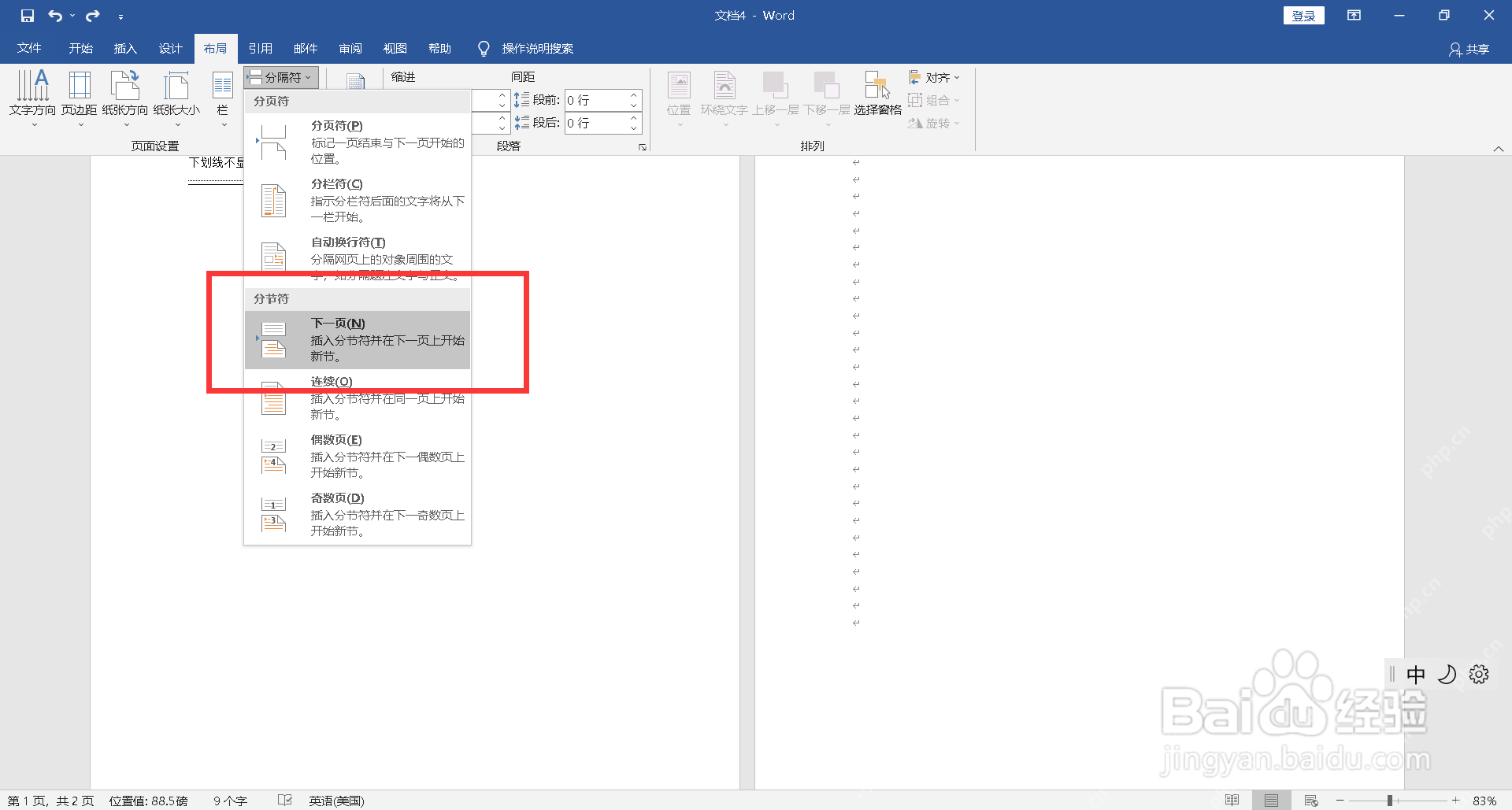The height and width of the screenshot is (810, 1512).
Task: Open the Orientation (纸张方向) tool
Action: 125,98
